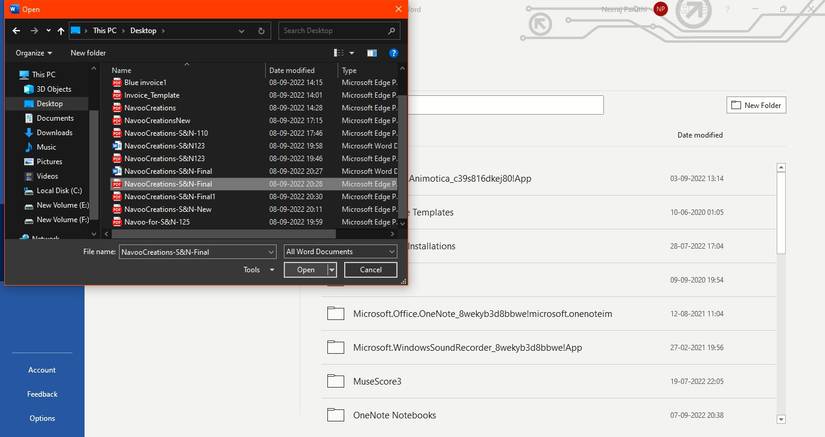Open Account in Word sidebar

point(42,370)
